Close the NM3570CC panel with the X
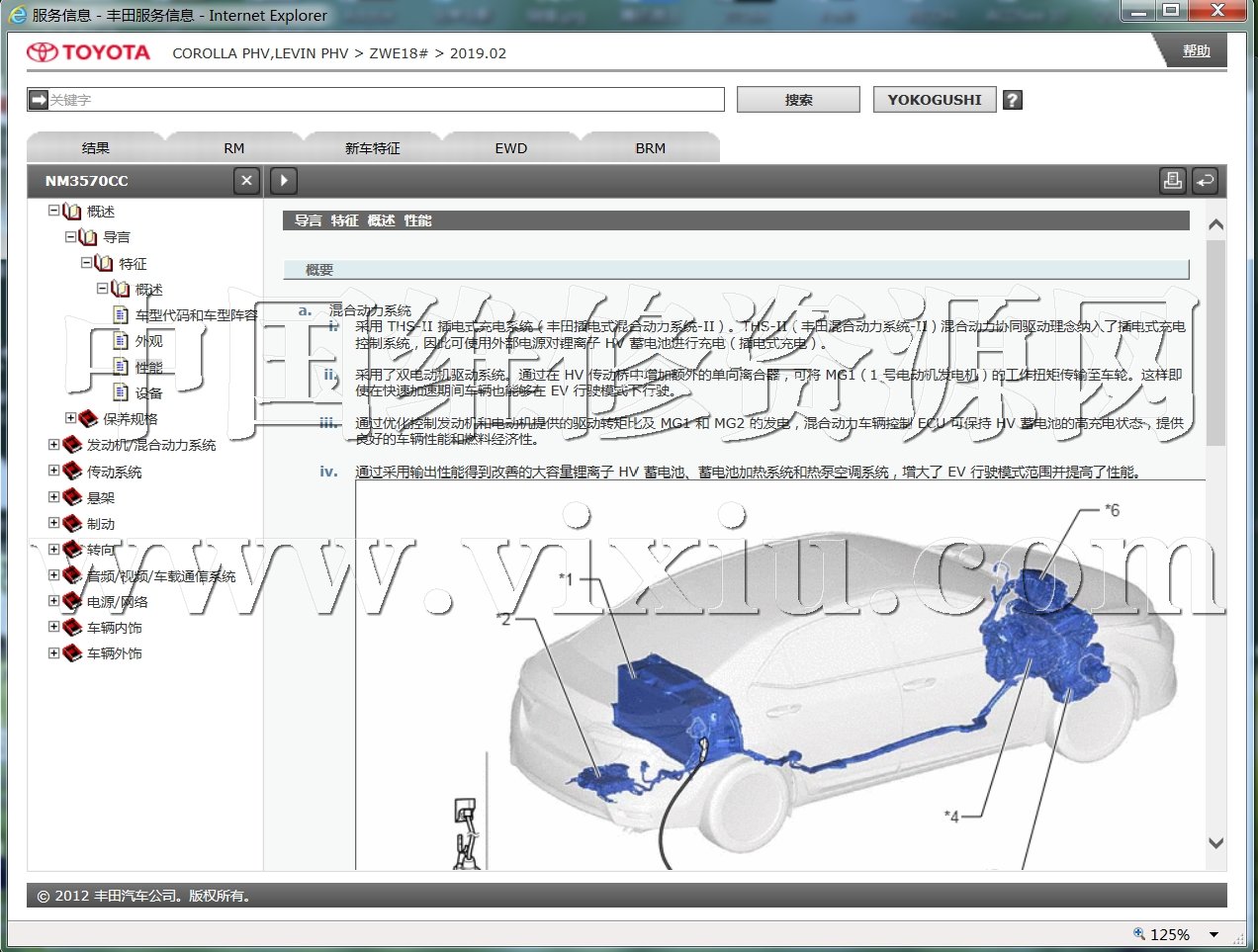Image resolution: width=1258 pixels, height=952 pixels. [x=246, y=181]
